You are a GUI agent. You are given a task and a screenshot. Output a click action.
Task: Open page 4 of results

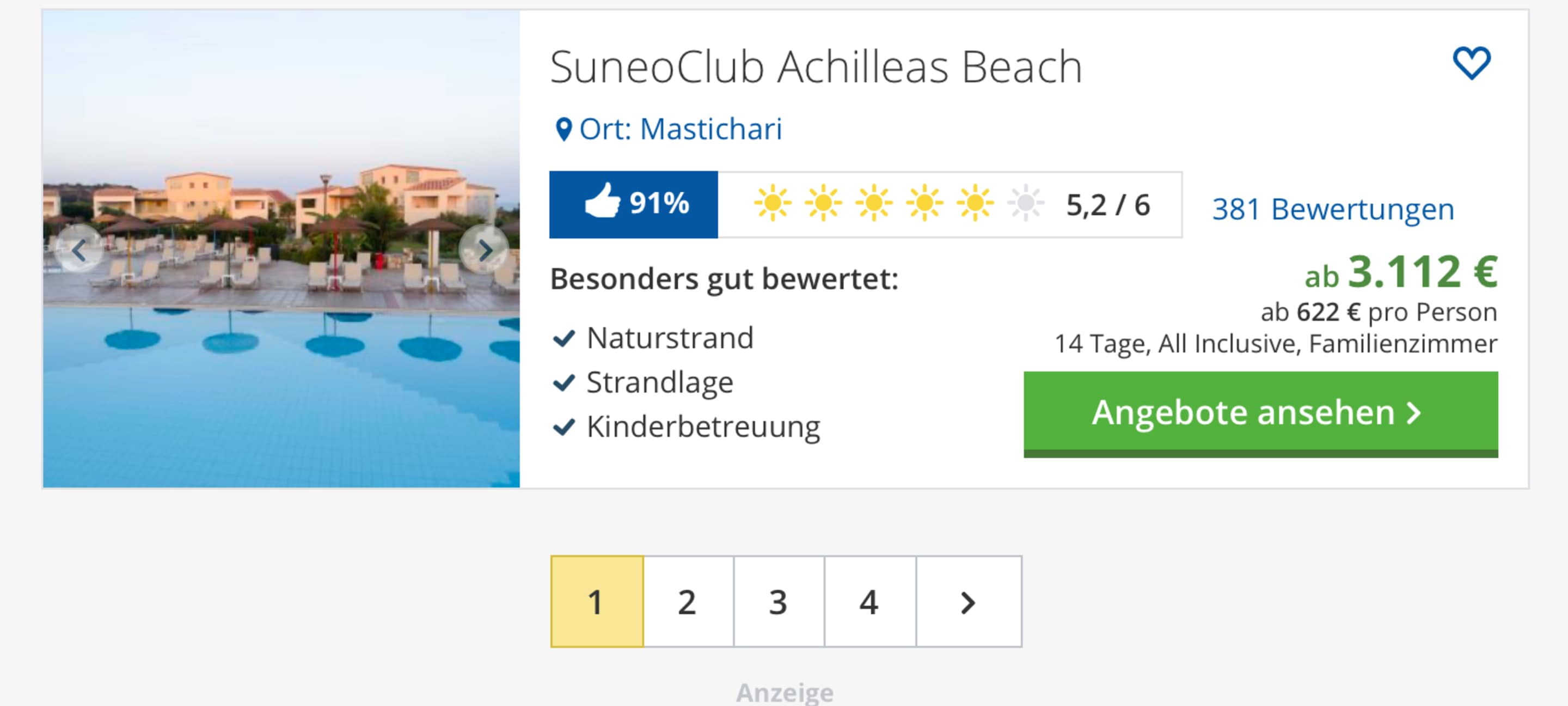(x=869, y=602)
